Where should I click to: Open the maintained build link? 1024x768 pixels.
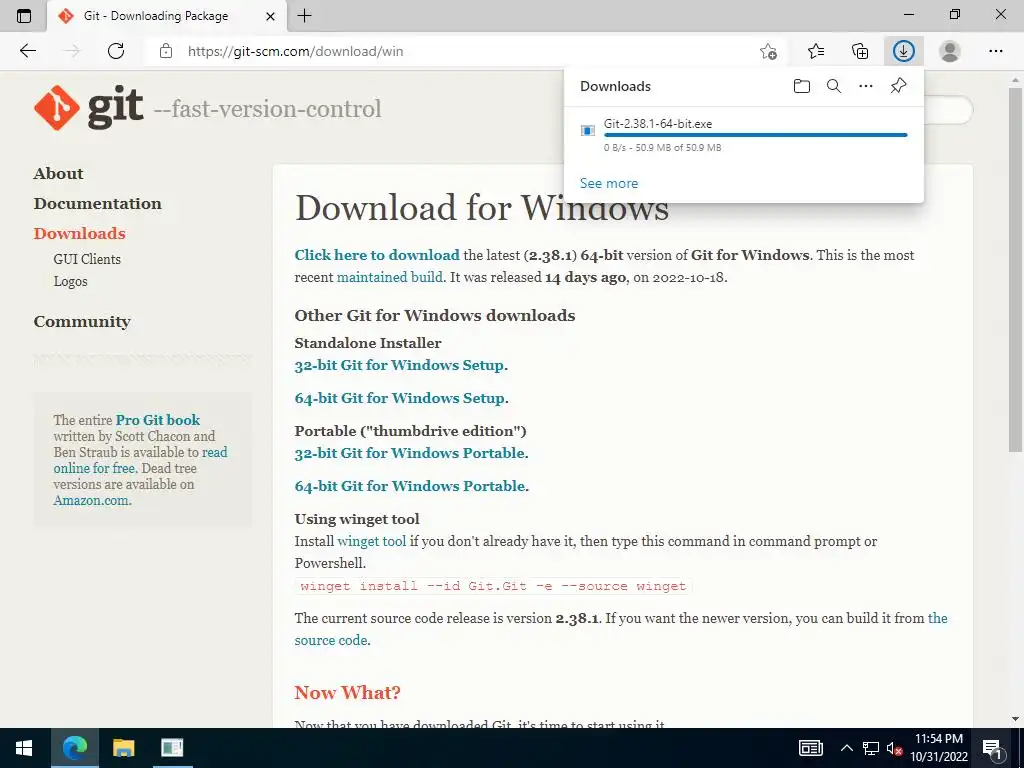[389, 277]
